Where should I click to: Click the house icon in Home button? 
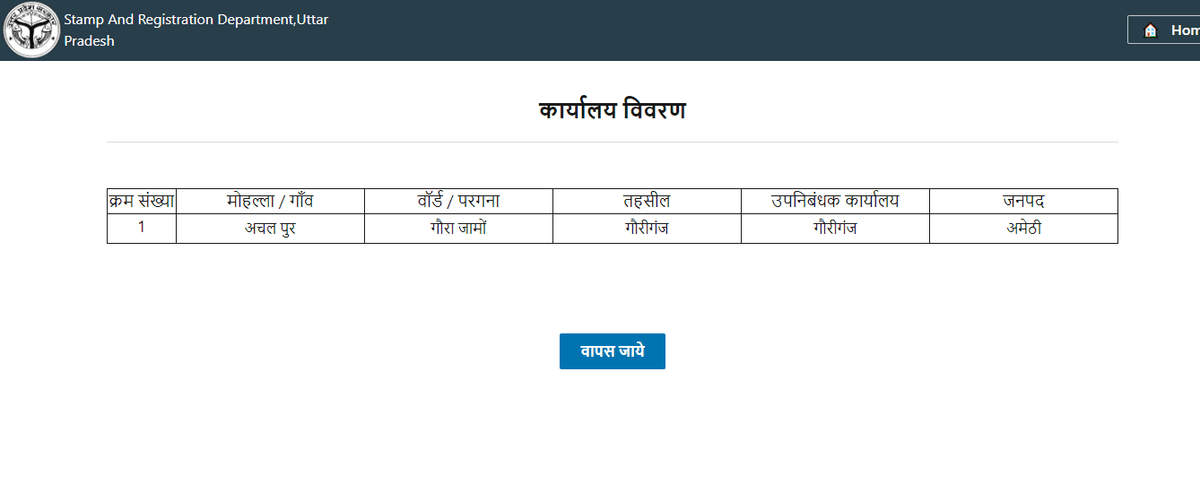(x=1150, y=30)
